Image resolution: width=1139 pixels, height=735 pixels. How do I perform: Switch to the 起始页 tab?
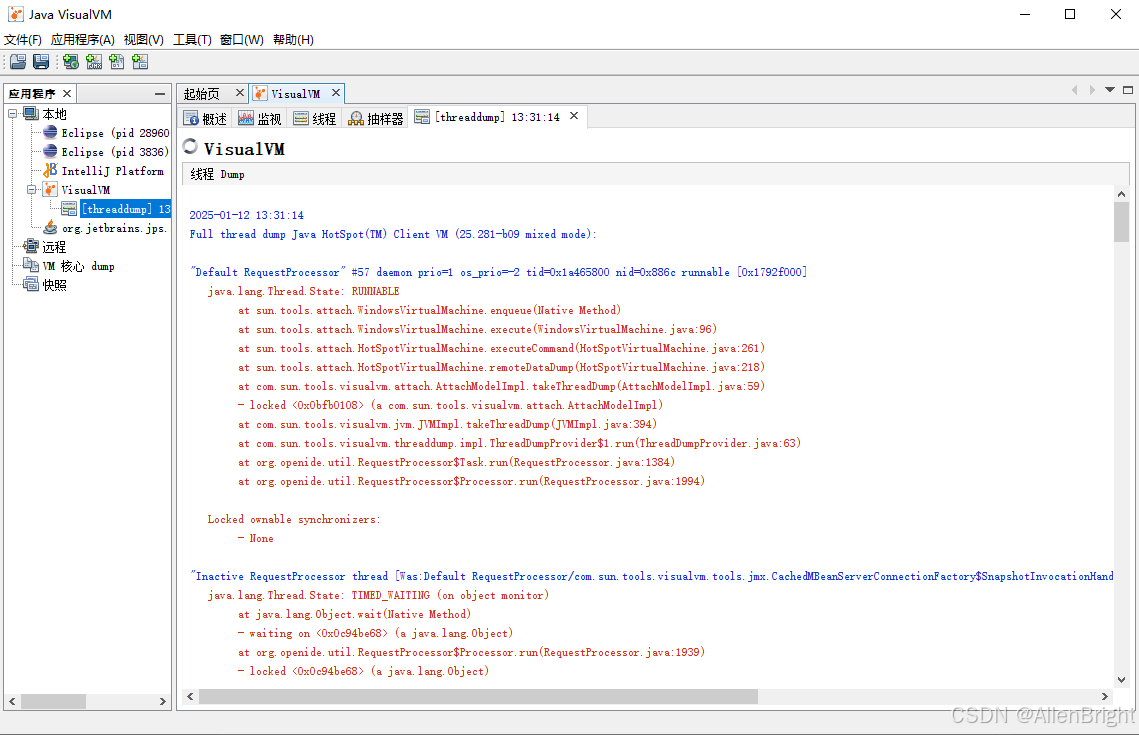coord(202,94)
